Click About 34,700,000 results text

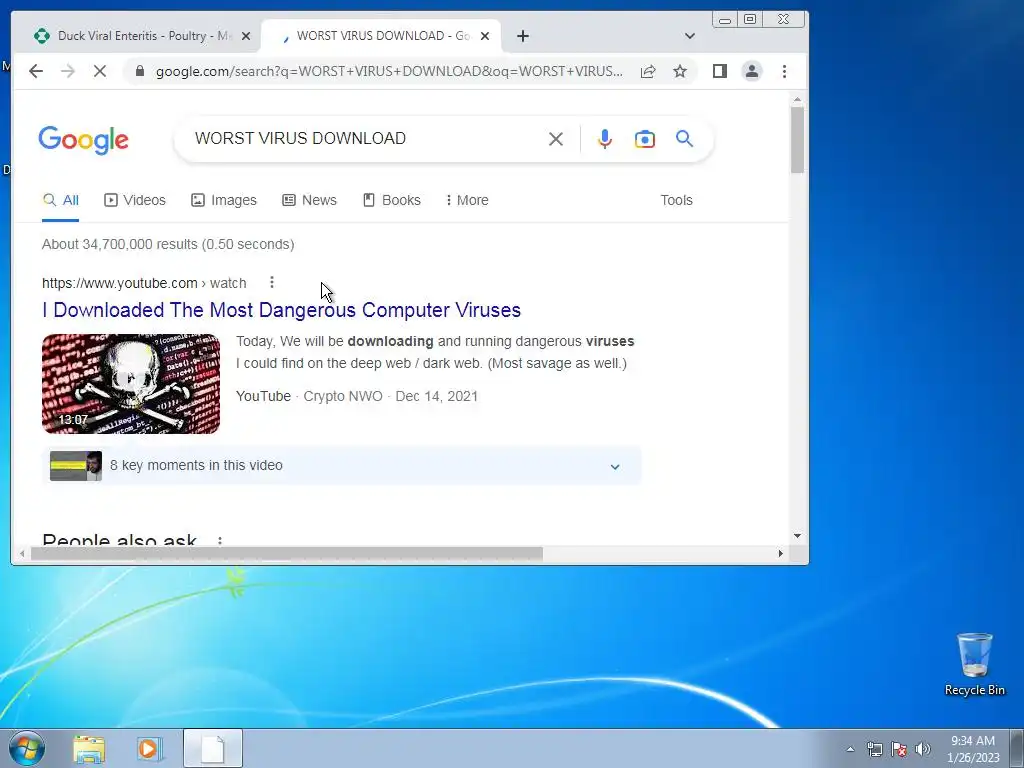pos(168,244)
